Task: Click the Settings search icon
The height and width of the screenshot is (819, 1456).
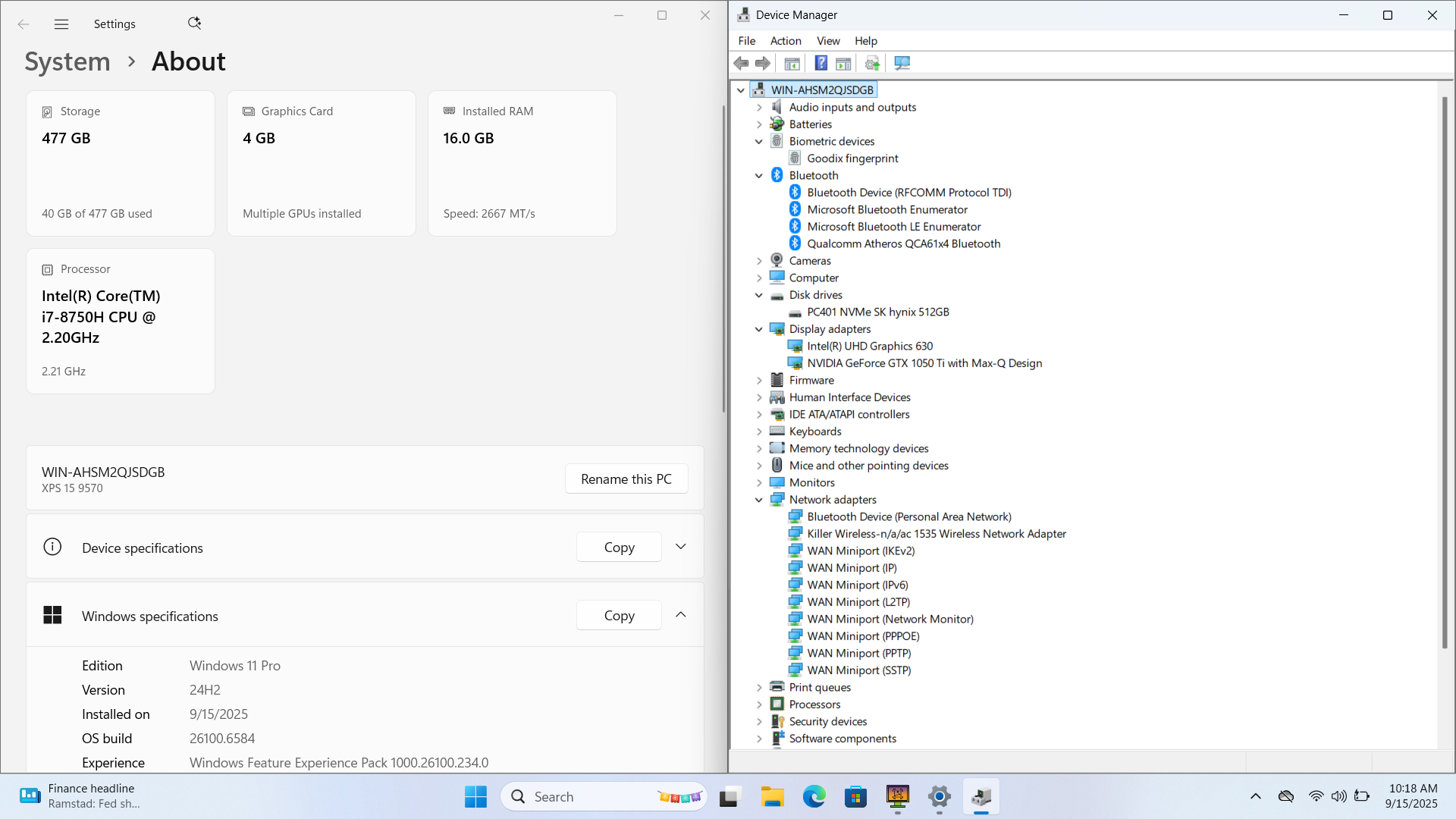Action: point(194,24)
